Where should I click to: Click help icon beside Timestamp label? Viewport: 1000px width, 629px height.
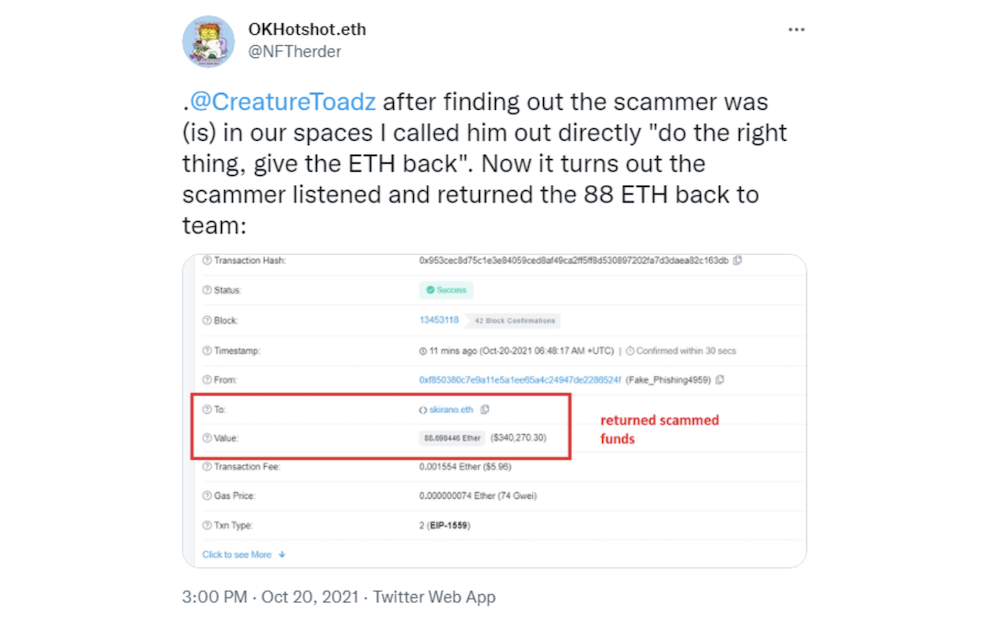(207, 351)
